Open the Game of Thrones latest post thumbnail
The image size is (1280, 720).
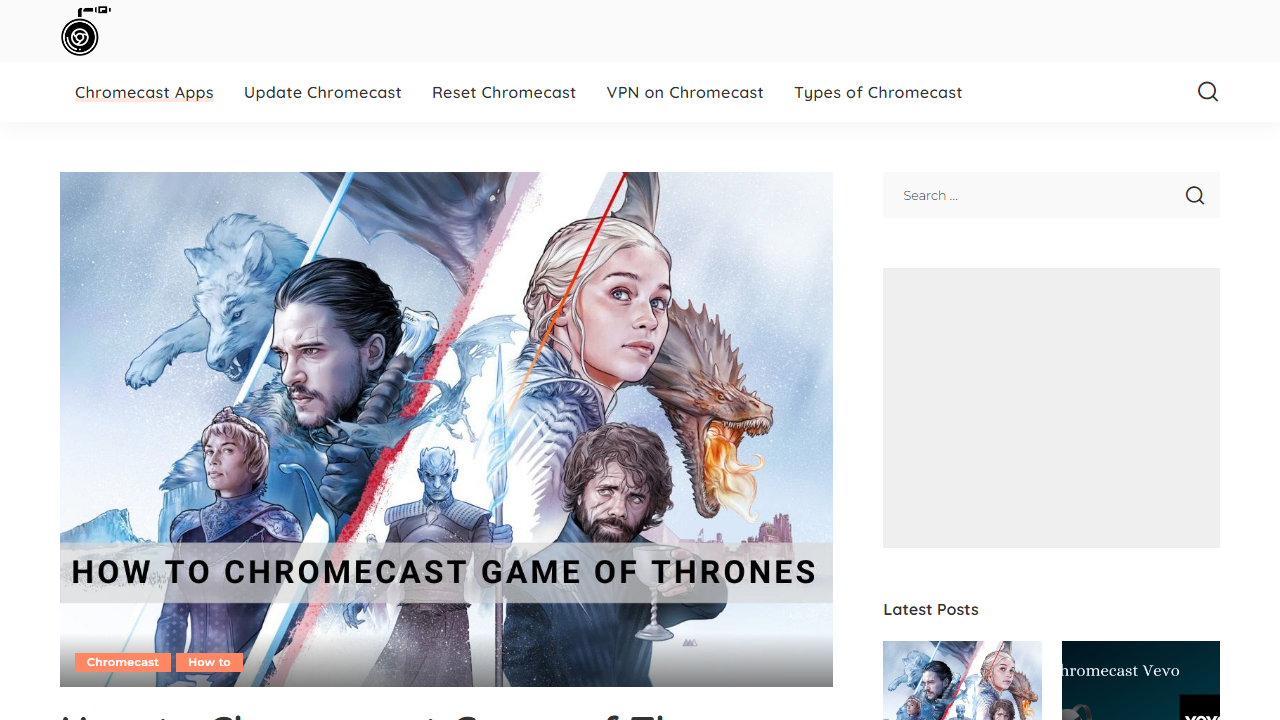click(961, 680)
